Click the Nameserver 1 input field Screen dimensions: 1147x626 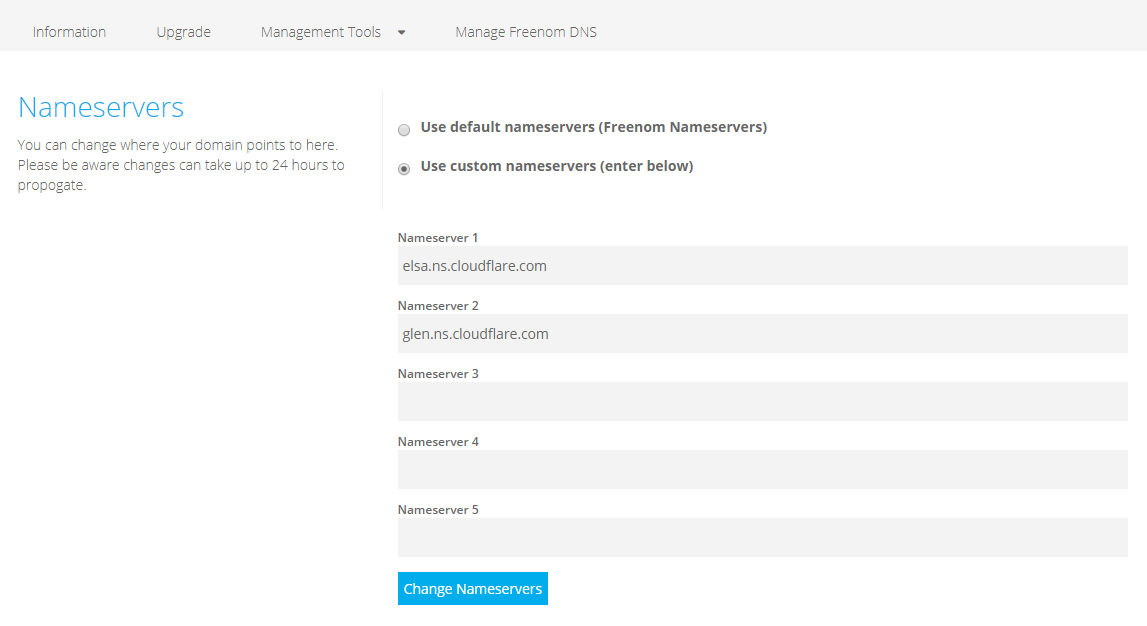click(x=762, y=265)
